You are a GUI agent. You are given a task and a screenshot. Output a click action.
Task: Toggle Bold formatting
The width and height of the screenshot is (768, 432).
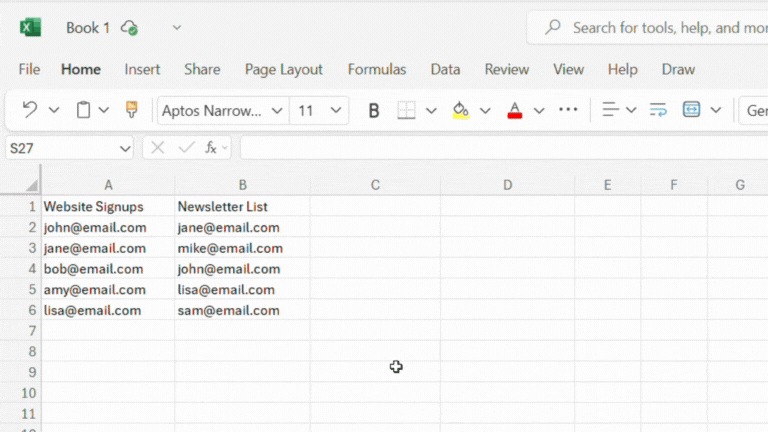[x=374, y=111]
